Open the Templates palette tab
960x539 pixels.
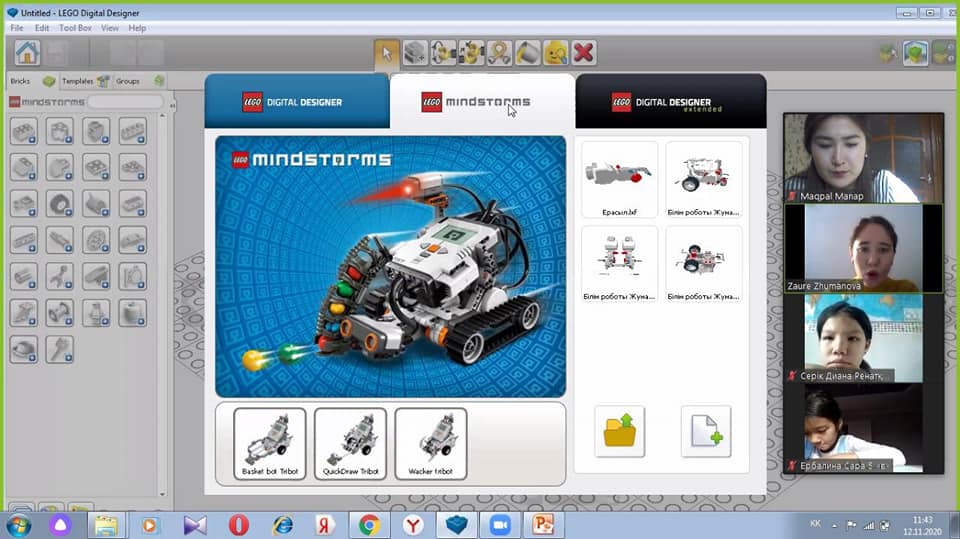[76, 81]
